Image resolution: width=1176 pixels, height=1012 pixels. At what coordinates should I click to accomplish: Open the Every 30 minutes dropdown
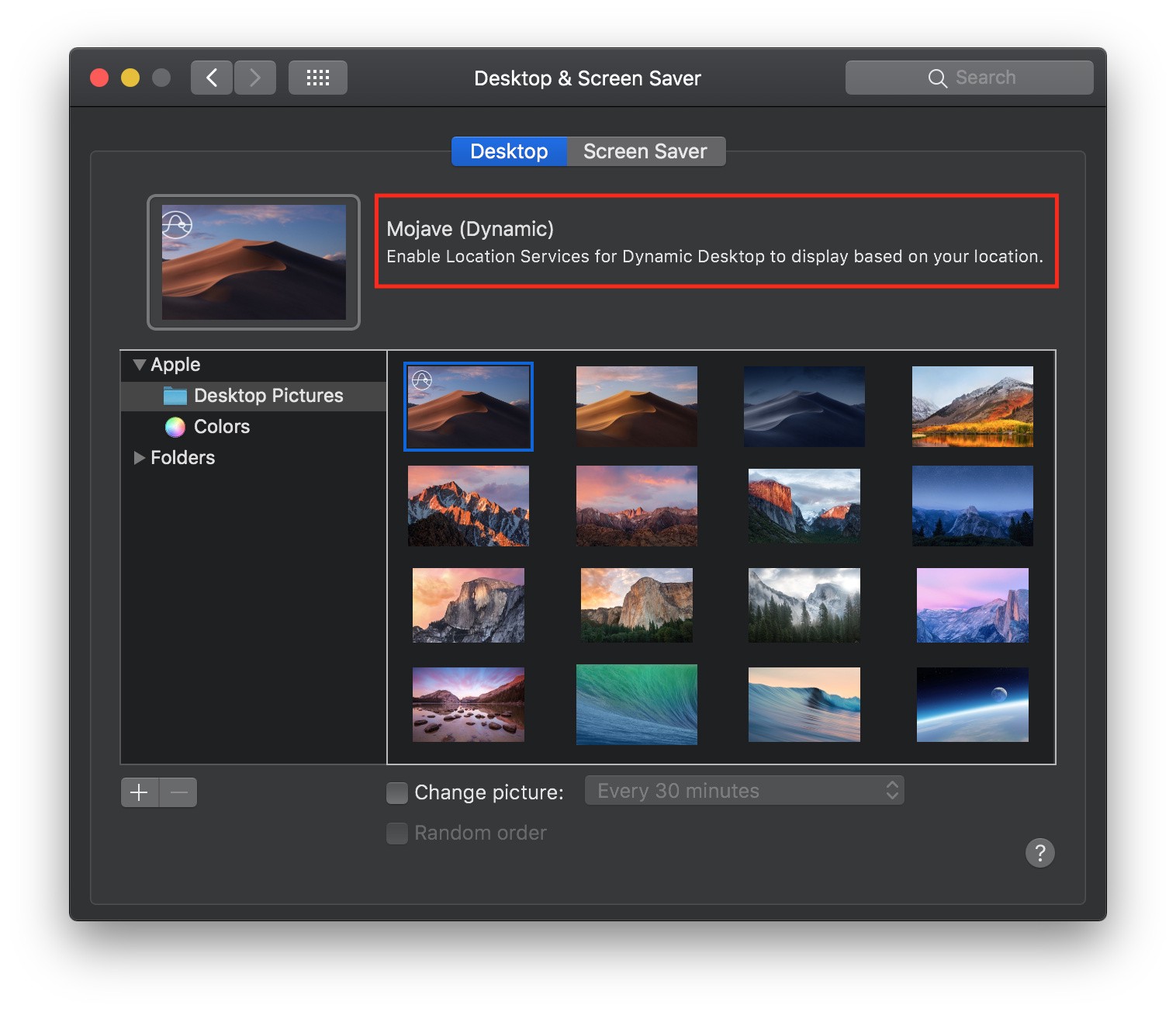745,791
